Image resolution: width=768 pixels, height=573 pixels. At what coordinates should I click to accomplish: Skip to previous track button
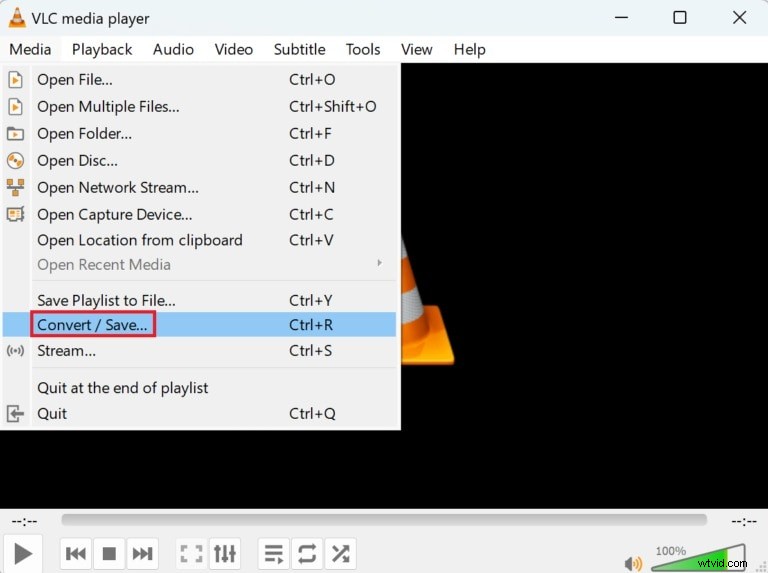(75, 554)
